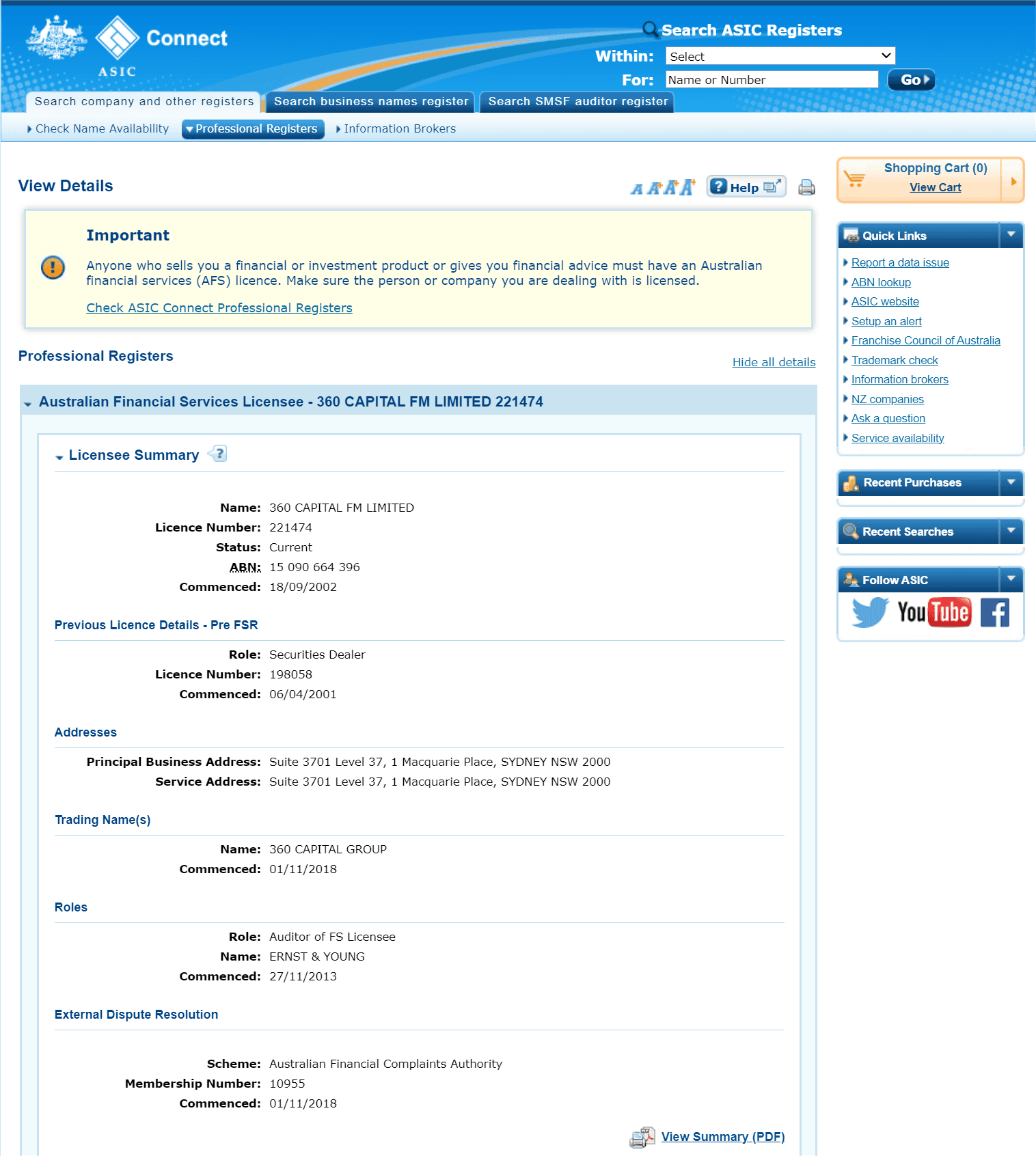Click the shopping cart icon

pos(854,179)
